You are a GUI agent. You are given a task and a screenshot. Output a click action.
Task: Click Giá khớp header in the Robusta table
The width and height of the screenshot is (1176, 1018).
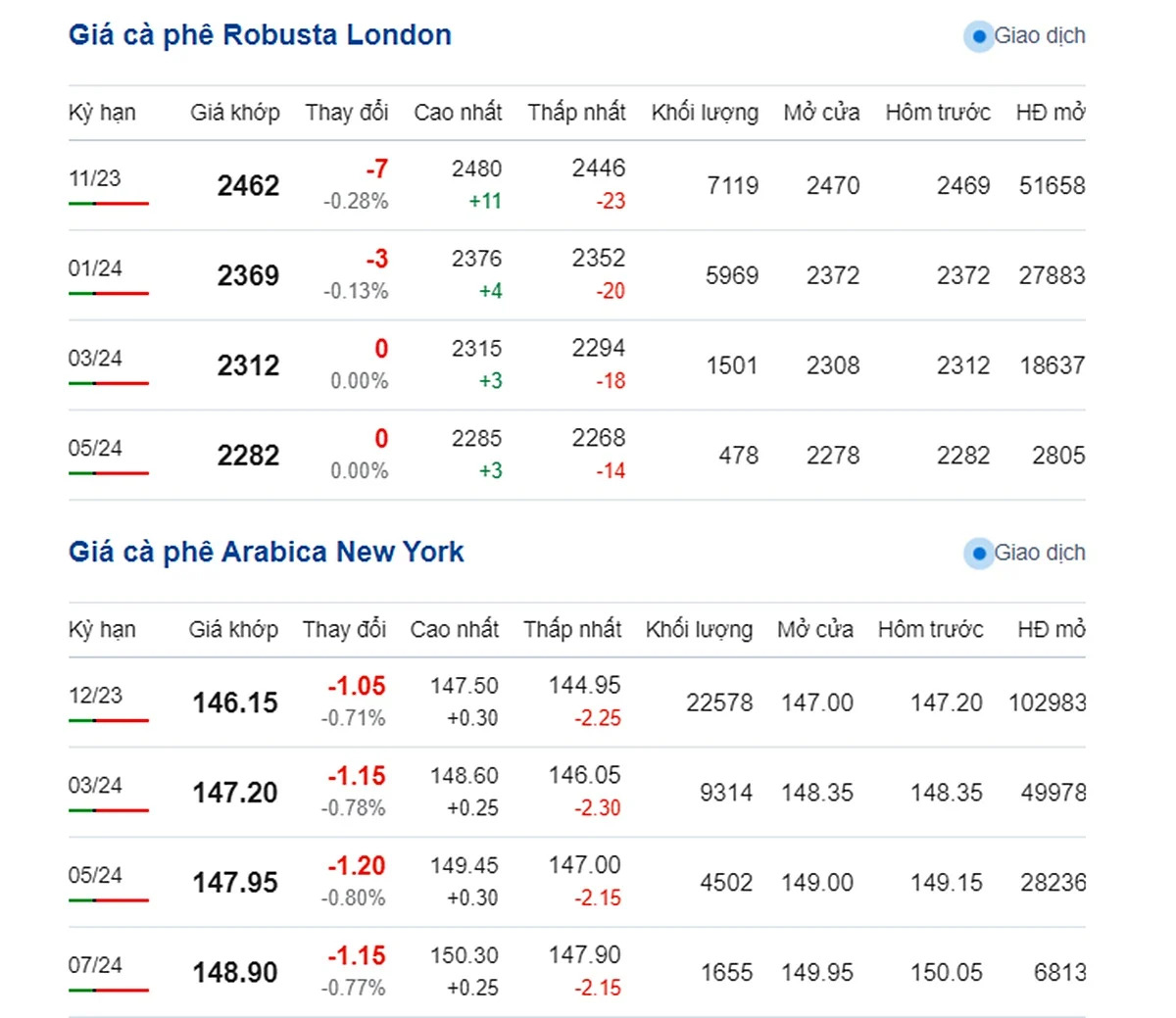coord(235,113)
